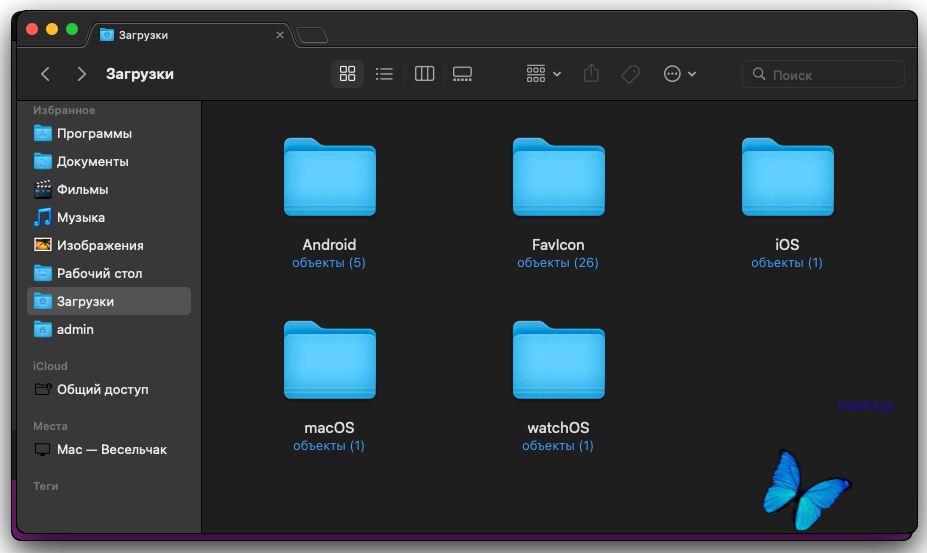Click the Общий доступ shared folder icon
The image size is (927, 553).
pyautogui.click(x=43, y=389)
